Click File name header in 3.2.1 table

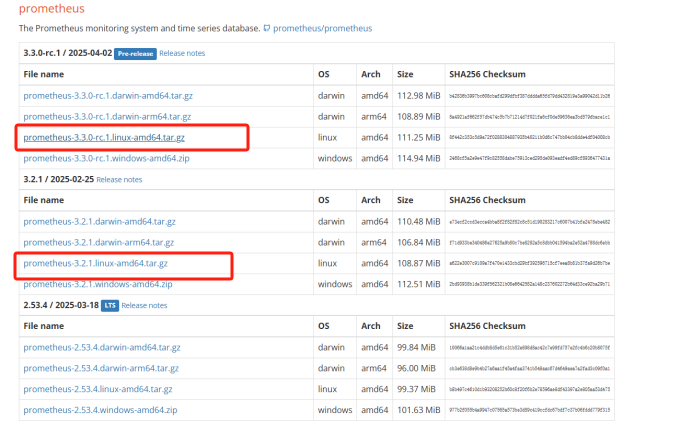[x=44, y=200]
